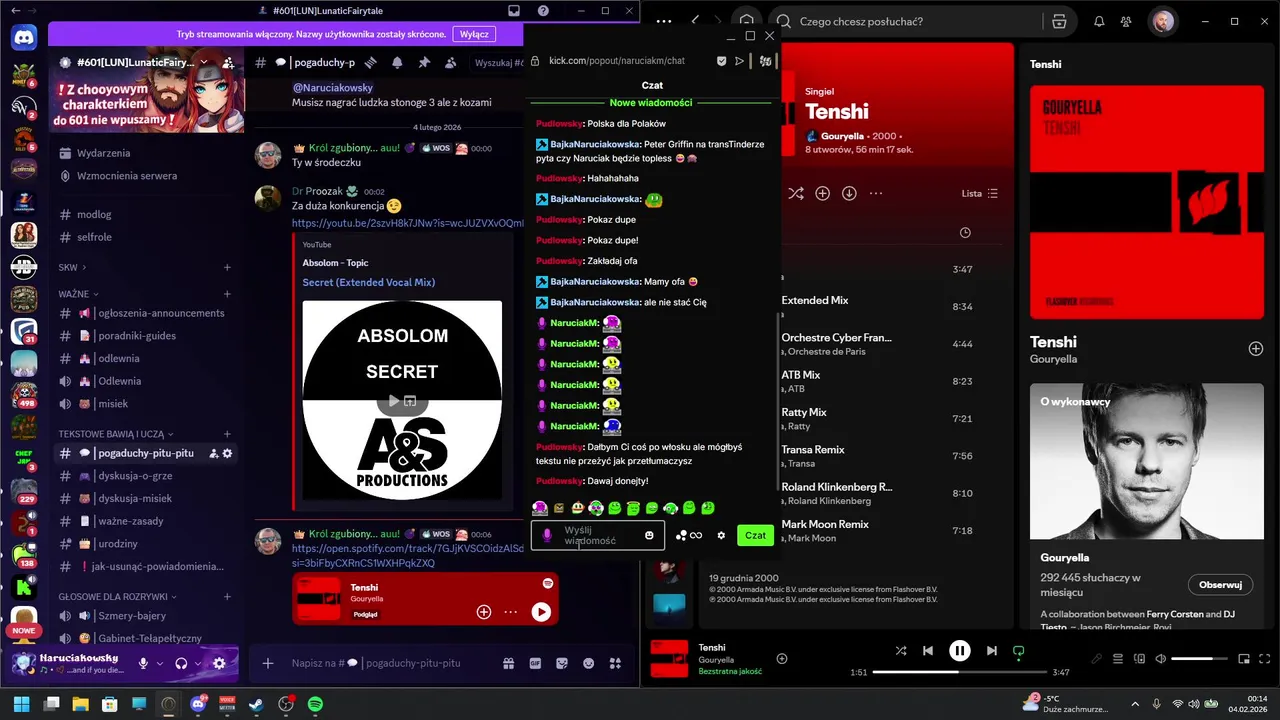The width and height of the screenshot is (1280, 720).
Task: Open emoji picker in Kick chat input
Action: (x=649, y=535)
